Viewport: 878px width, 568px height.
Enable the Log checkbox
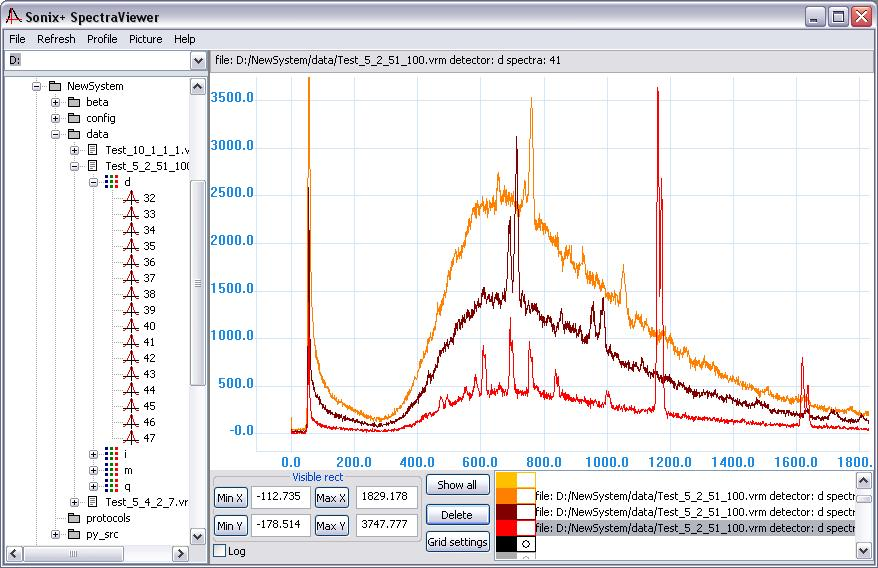pos(220,551)
